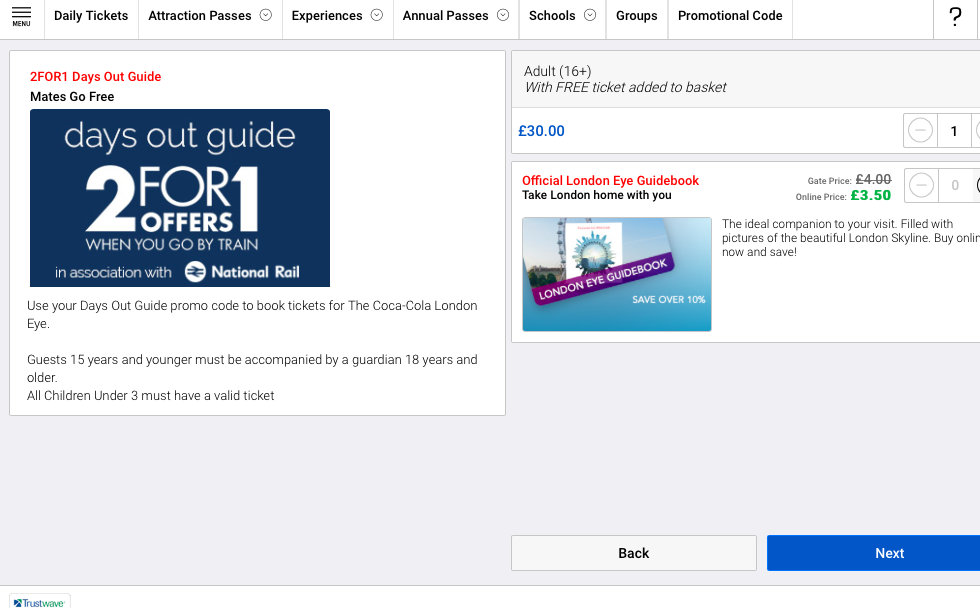The image size is (980, 608).
Task: Select the Official London Eye Guidebook title
Action: (610, 181)
